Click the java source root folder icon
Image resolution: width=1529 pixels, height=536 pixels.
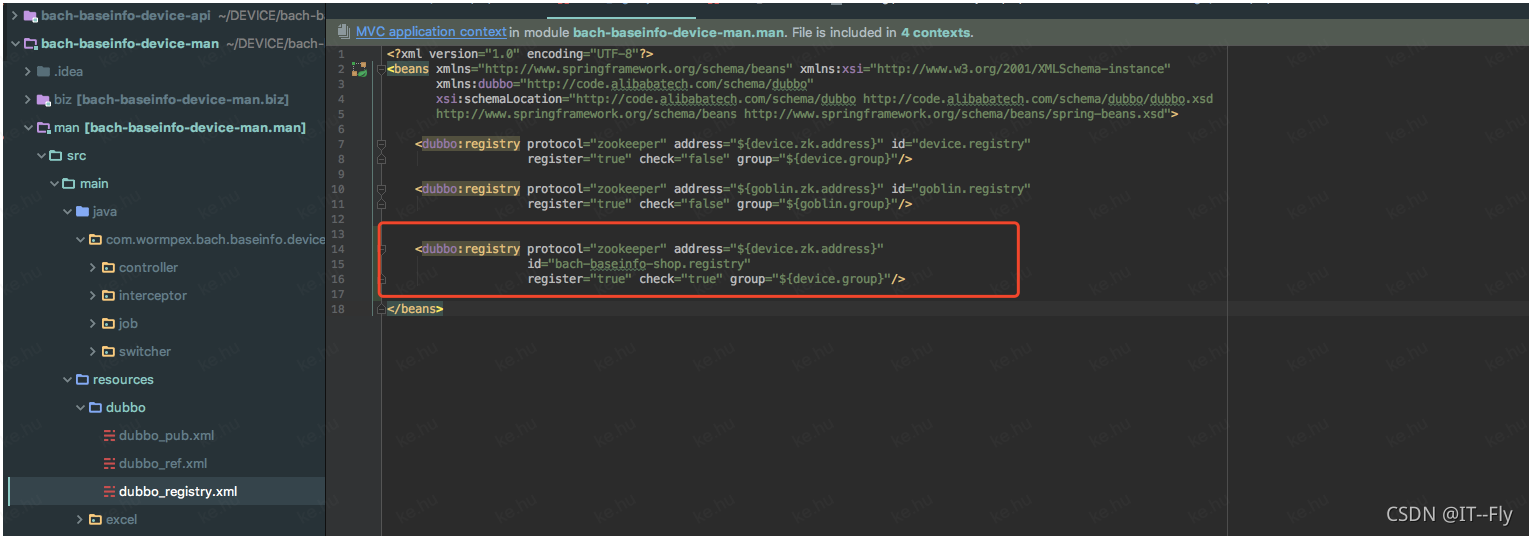pos(81,212)
